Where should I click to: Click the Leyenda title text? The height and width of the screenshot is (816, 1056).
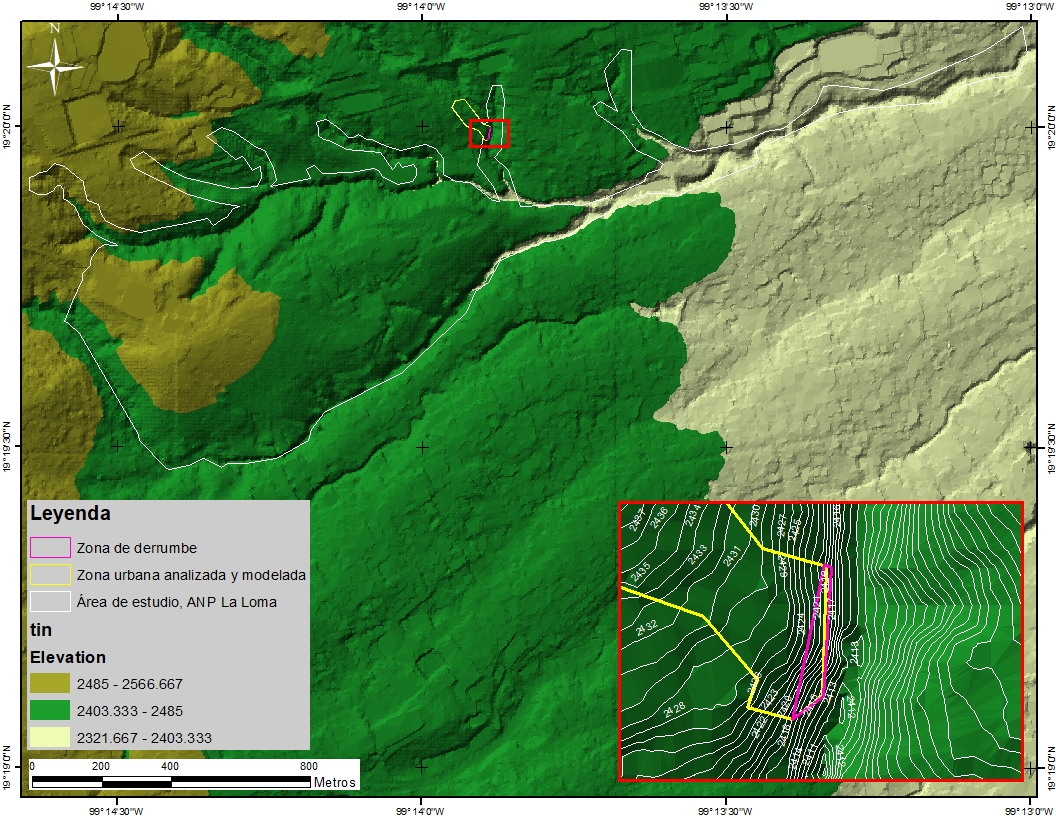(70, 515)
